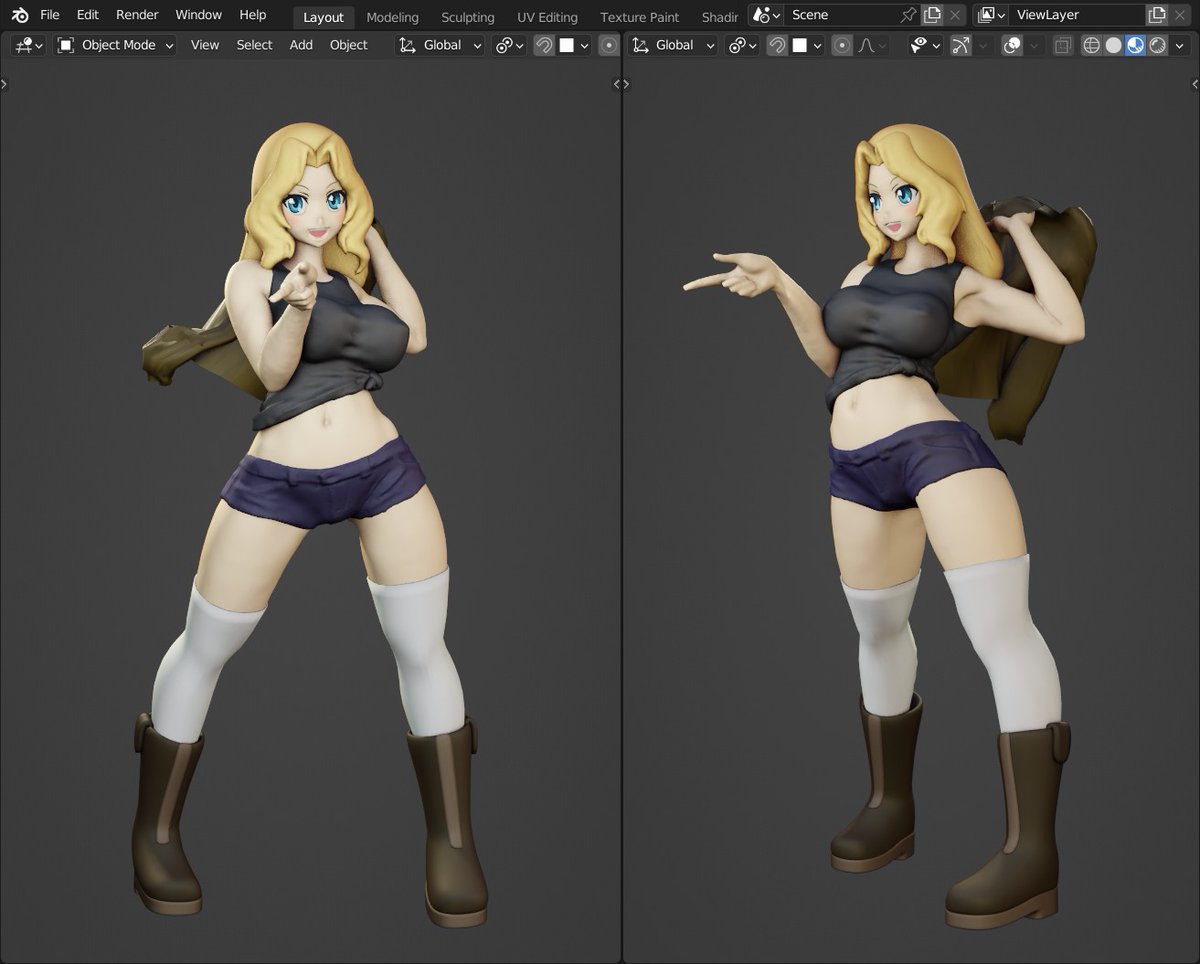Click the new scene icon

(x=932, y=15)
